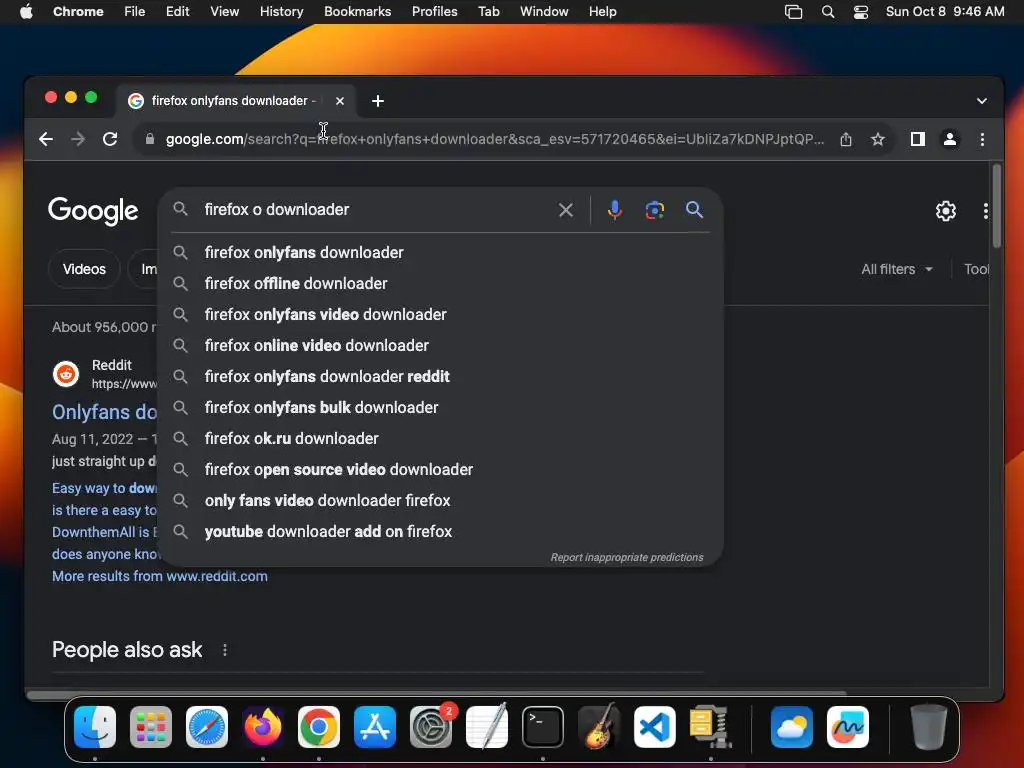This screenshot has width=1024, height=768.
Task: Open the Trash in the dock
Action: click(928, 727)
